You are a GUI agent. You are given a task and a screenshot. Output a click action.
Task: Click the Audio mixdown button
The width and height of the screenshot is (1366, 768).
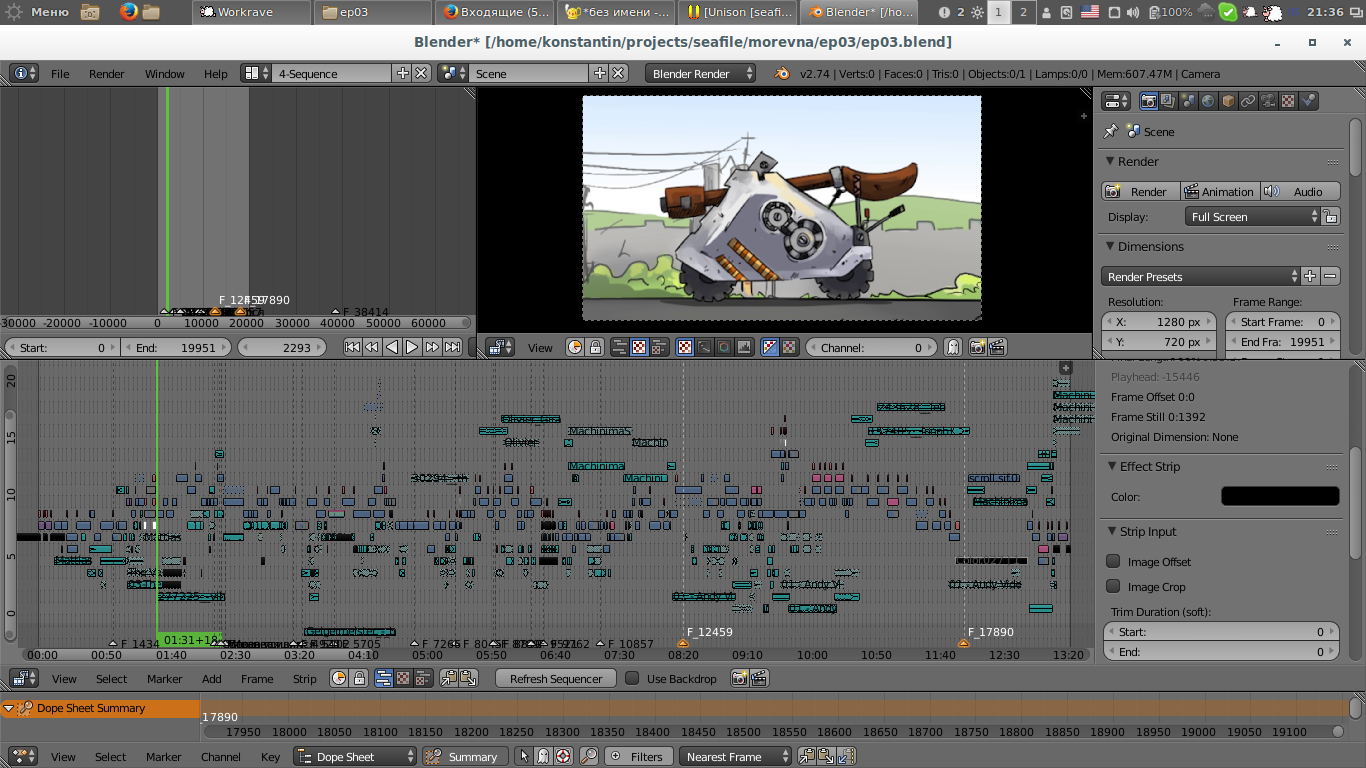pyautogui.click(x=1299, y=191)
